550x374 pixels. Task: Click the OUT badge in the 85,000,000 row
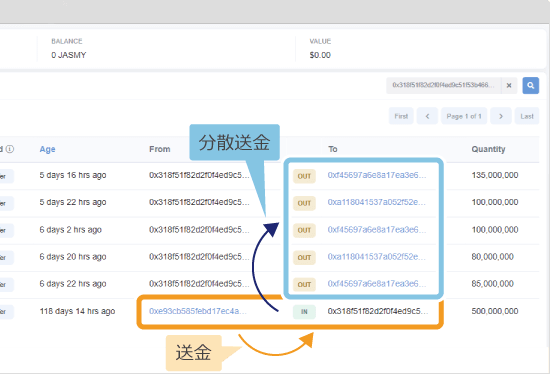pyautogui.click(x=304, y=285)
